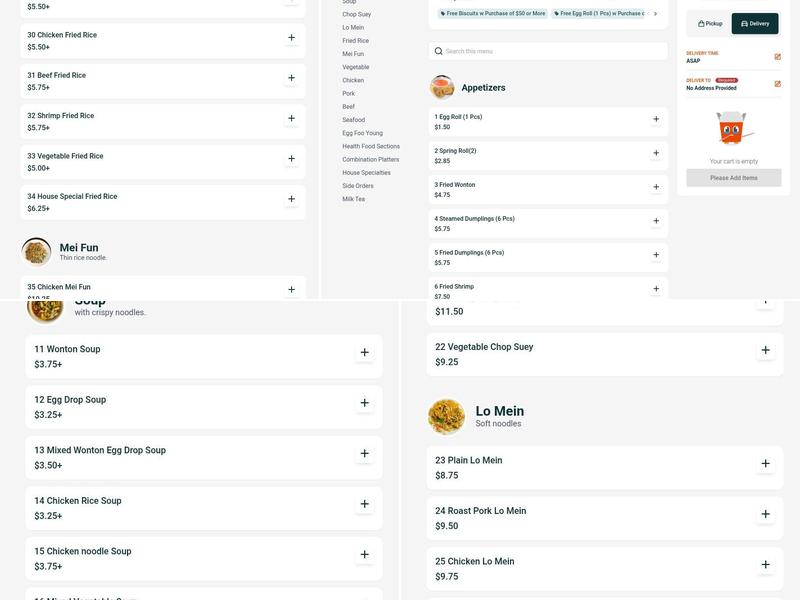Add 13 Mixed Wonton Egg Drop Soup
This screenshot has width=800, height=600.
(x=364, y=453)
